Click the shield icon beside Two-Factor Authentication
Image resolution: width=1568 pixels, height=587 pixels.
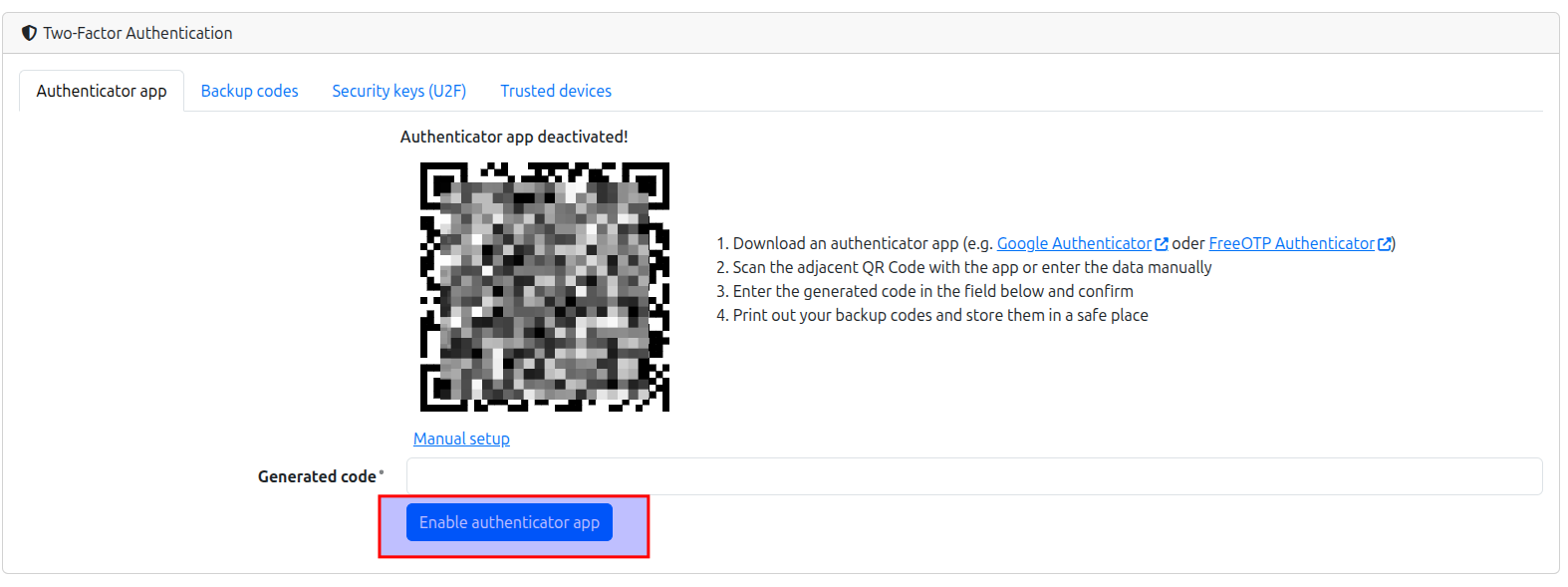(29, 33)
